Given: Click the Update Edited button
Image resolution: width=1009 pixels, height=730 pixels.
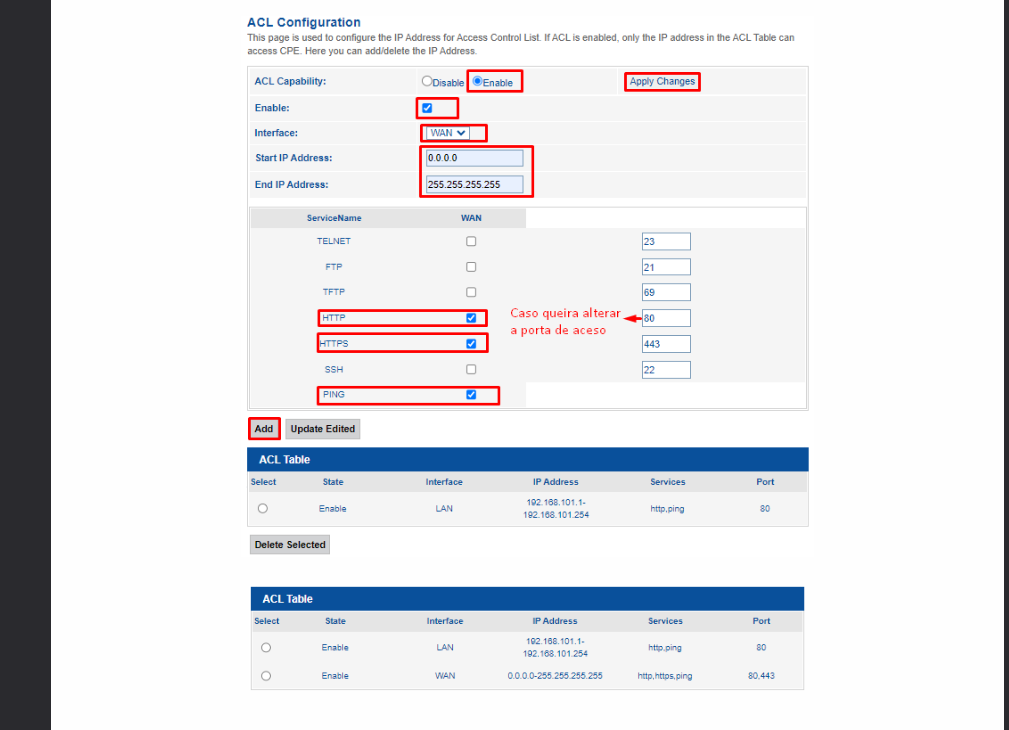Looking at the screenshot, I should [x=322, y=429].
